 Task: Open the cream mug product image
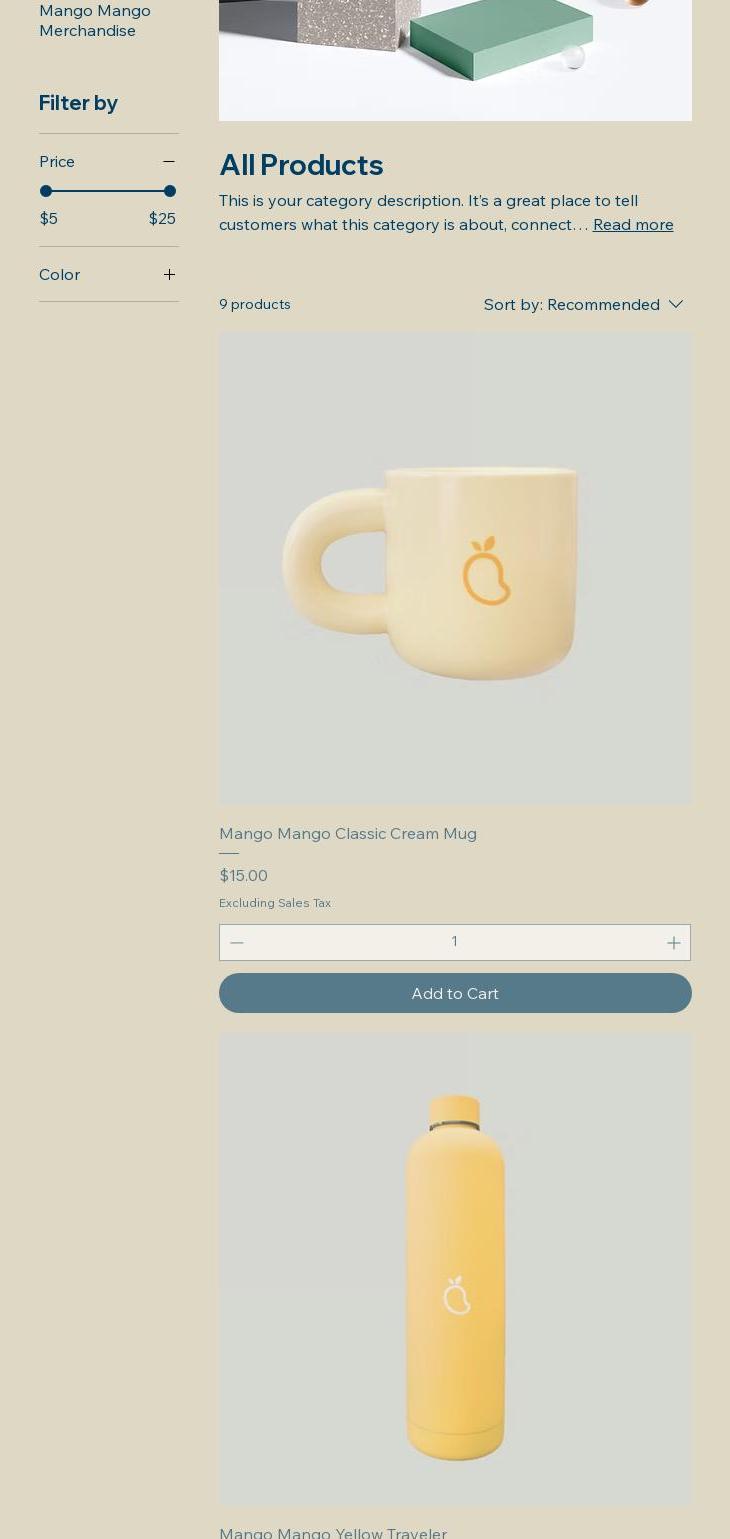pyautogui.click(x=455, y=569)
